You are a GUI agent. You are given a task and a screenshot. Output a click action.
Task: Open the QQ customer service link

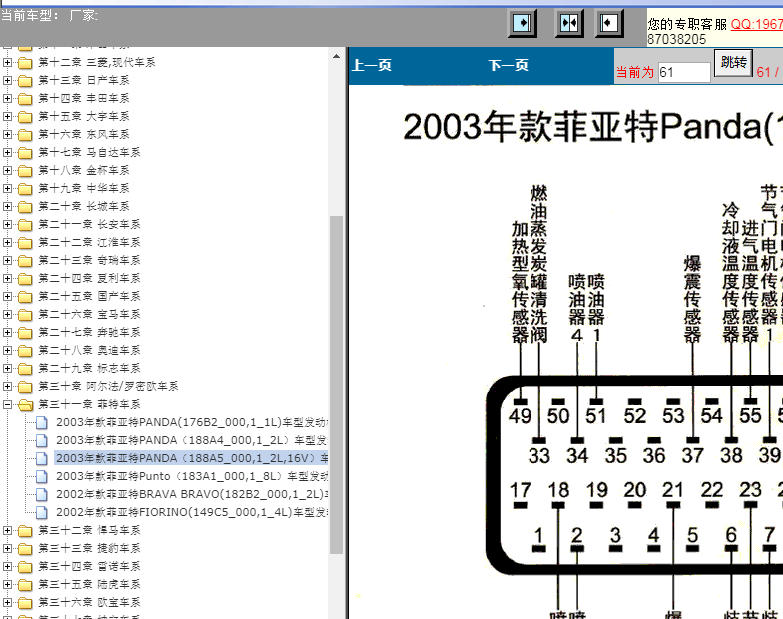757,24
